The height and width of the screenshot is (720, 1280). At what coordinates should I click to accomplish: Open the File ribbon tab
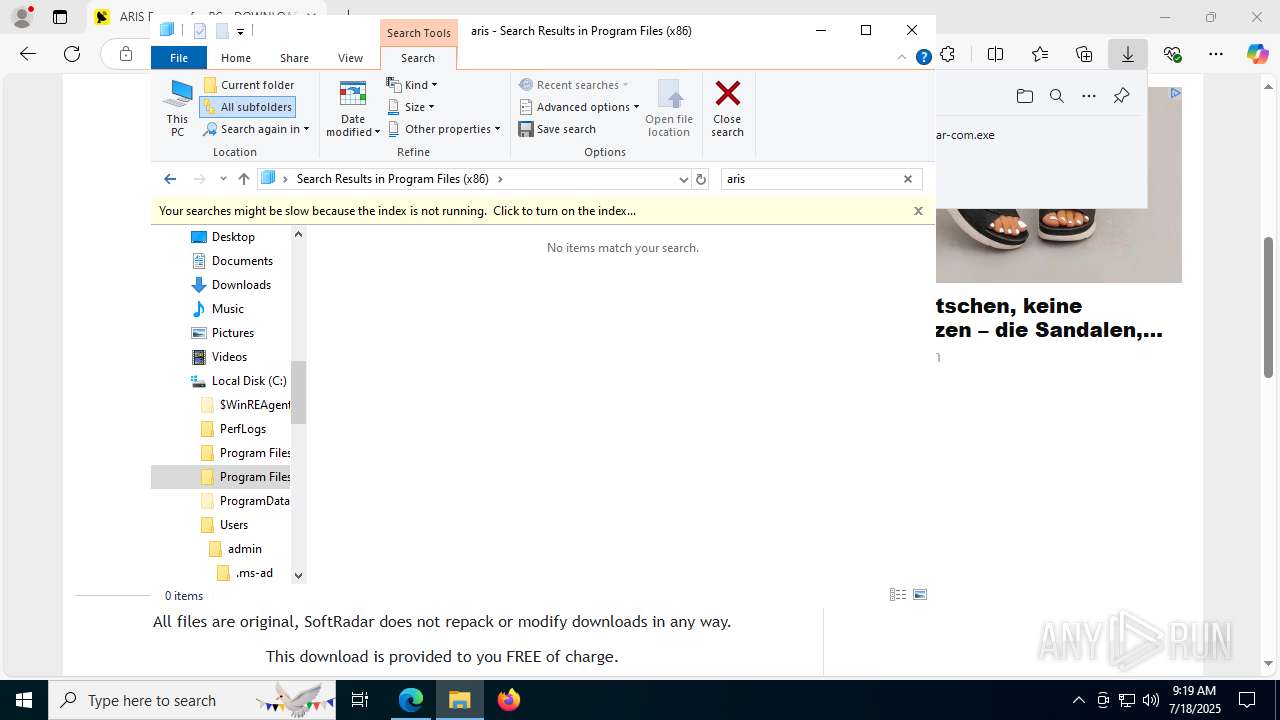(x=179, y=58)
